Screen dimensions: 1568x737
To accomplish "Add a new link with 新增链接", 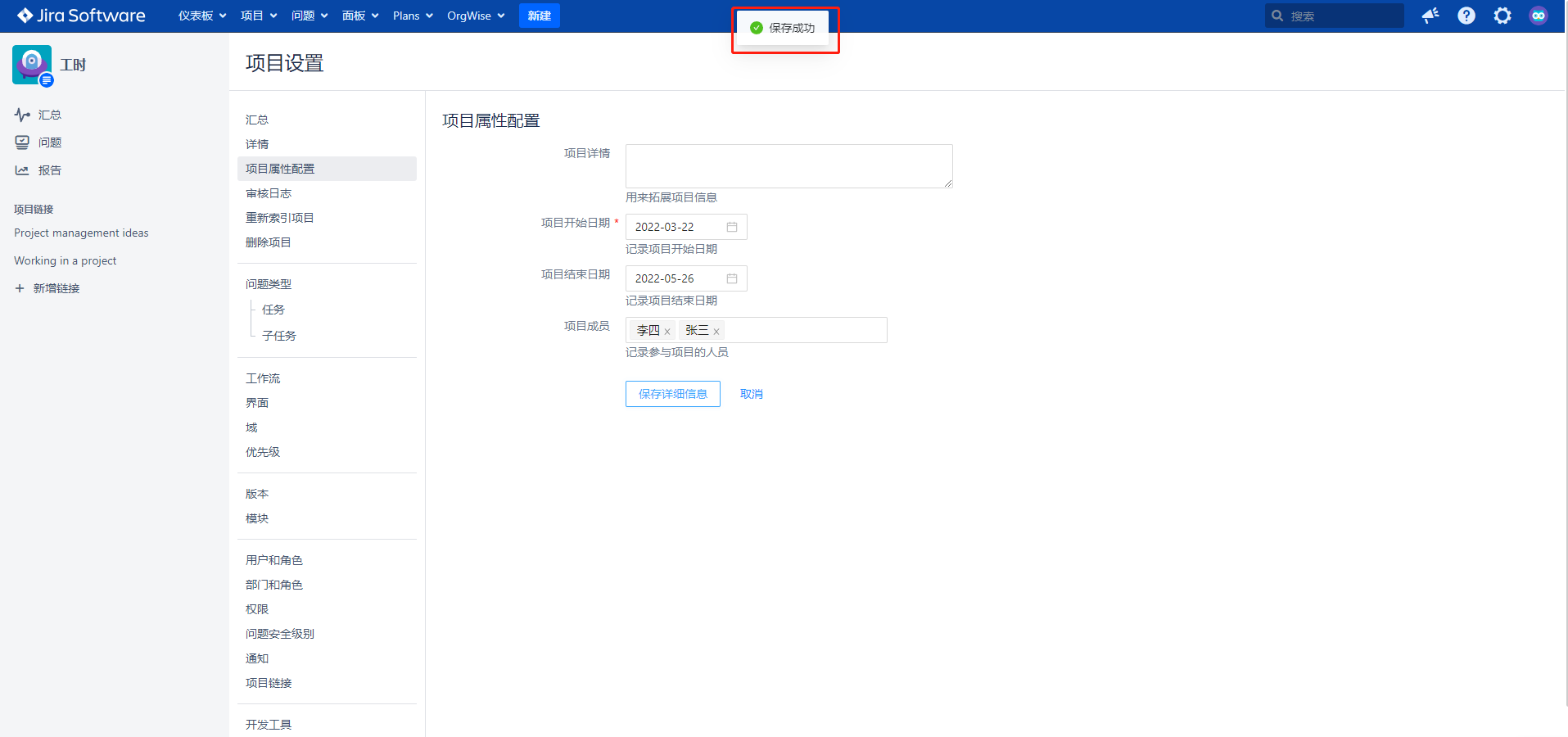I will click(56, 288).
